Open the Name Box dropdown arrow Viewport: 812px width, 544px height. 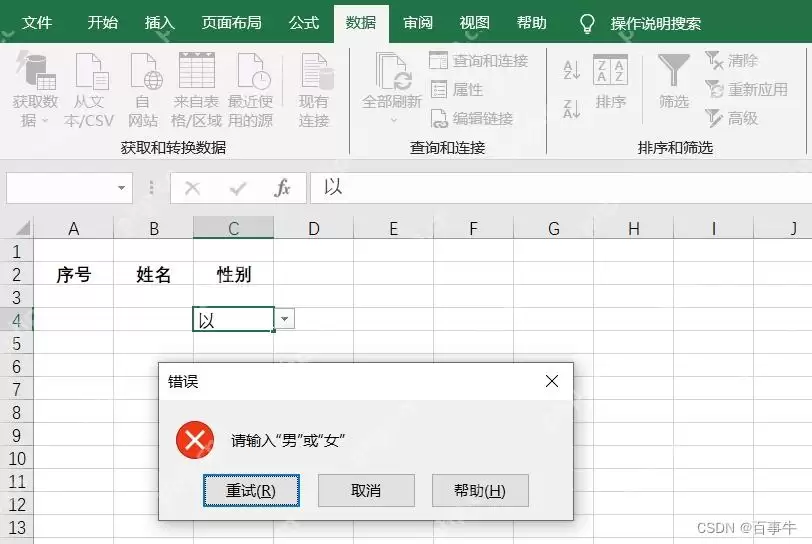[121, 188]
